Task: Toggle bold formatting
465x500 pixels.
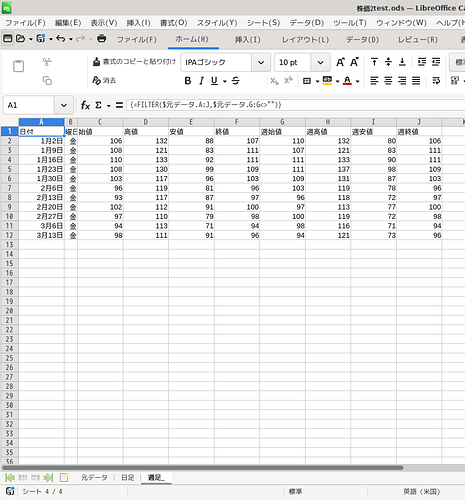Action: (188, 81)
